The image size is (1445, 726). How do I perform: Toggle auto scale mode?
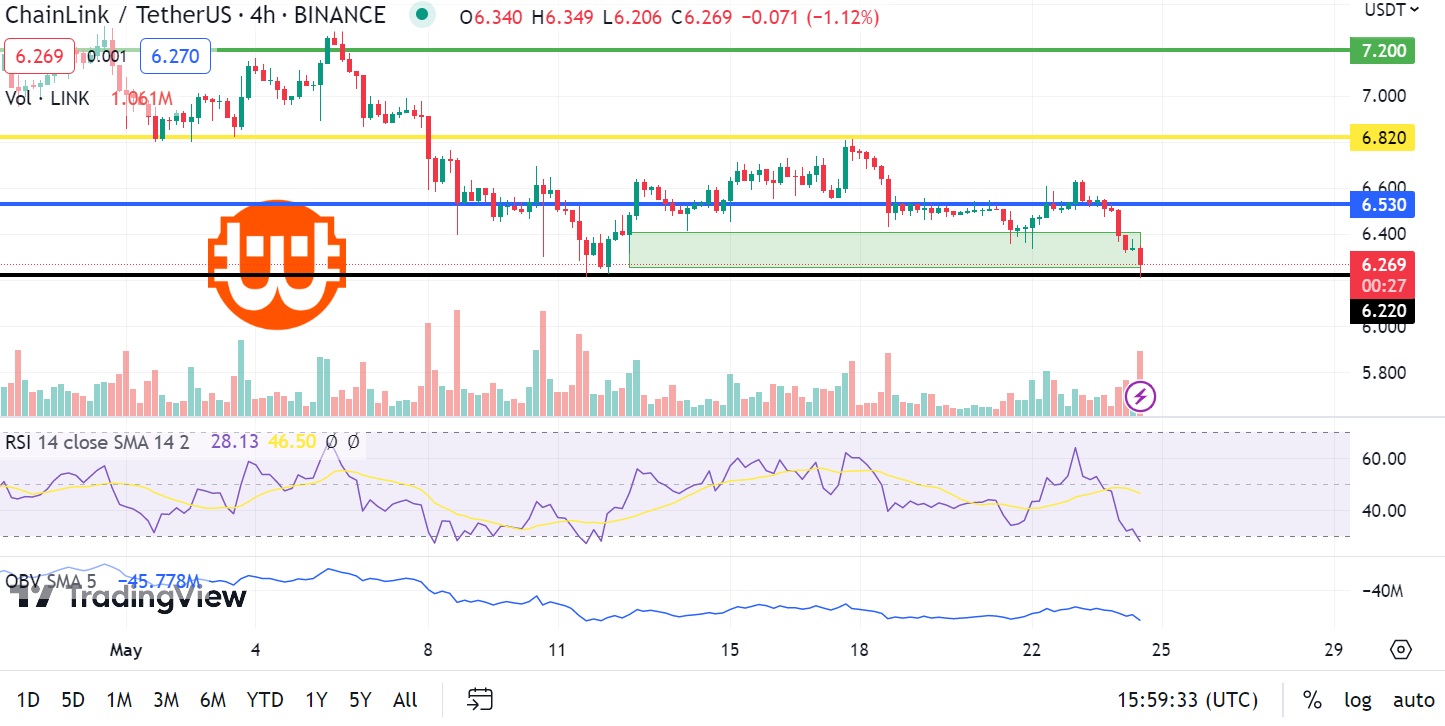[x=1413, y=699]
